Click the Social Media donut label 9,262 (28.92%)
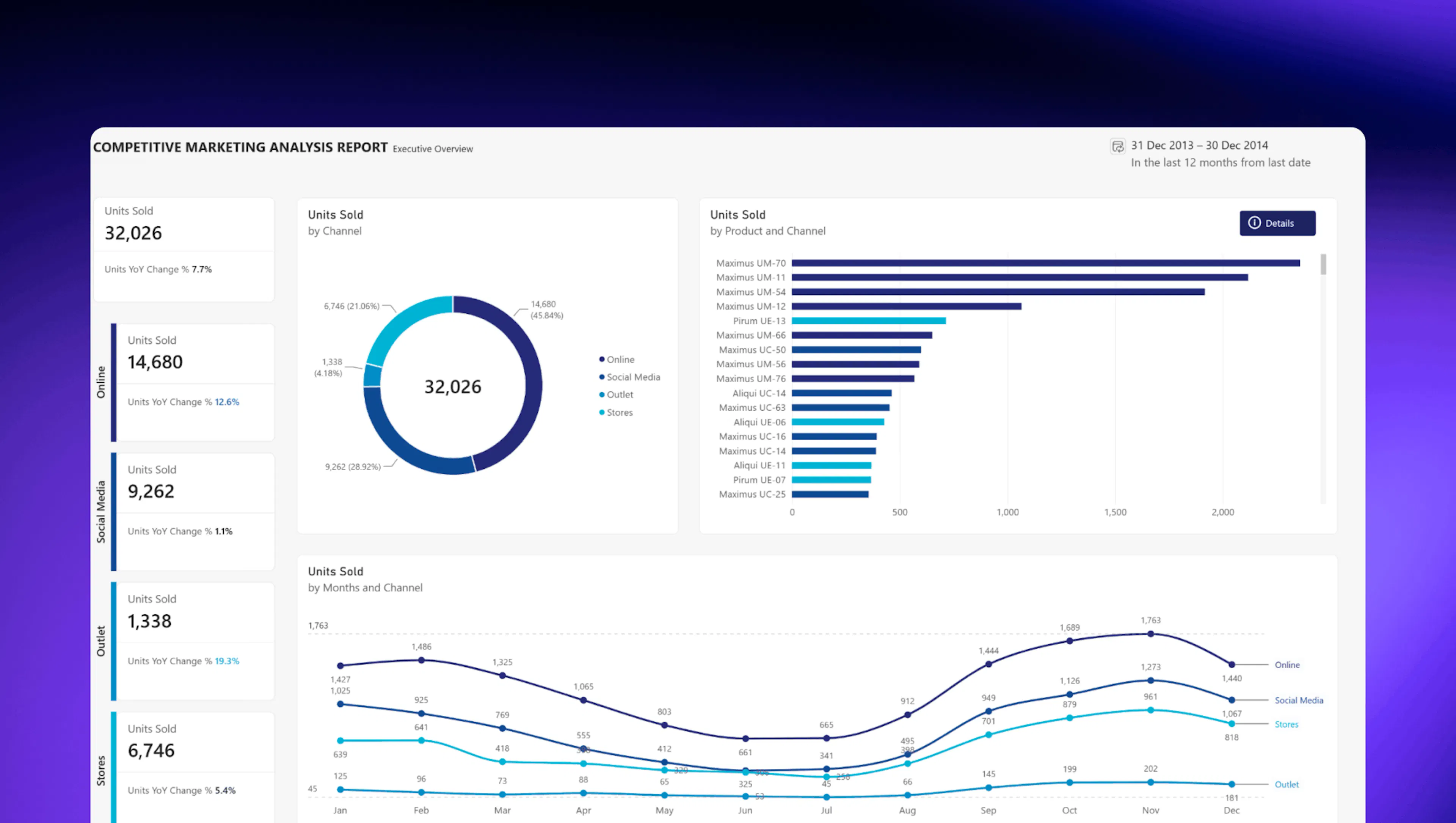Screen dimensions: 1456x823 tap(353, 467)
